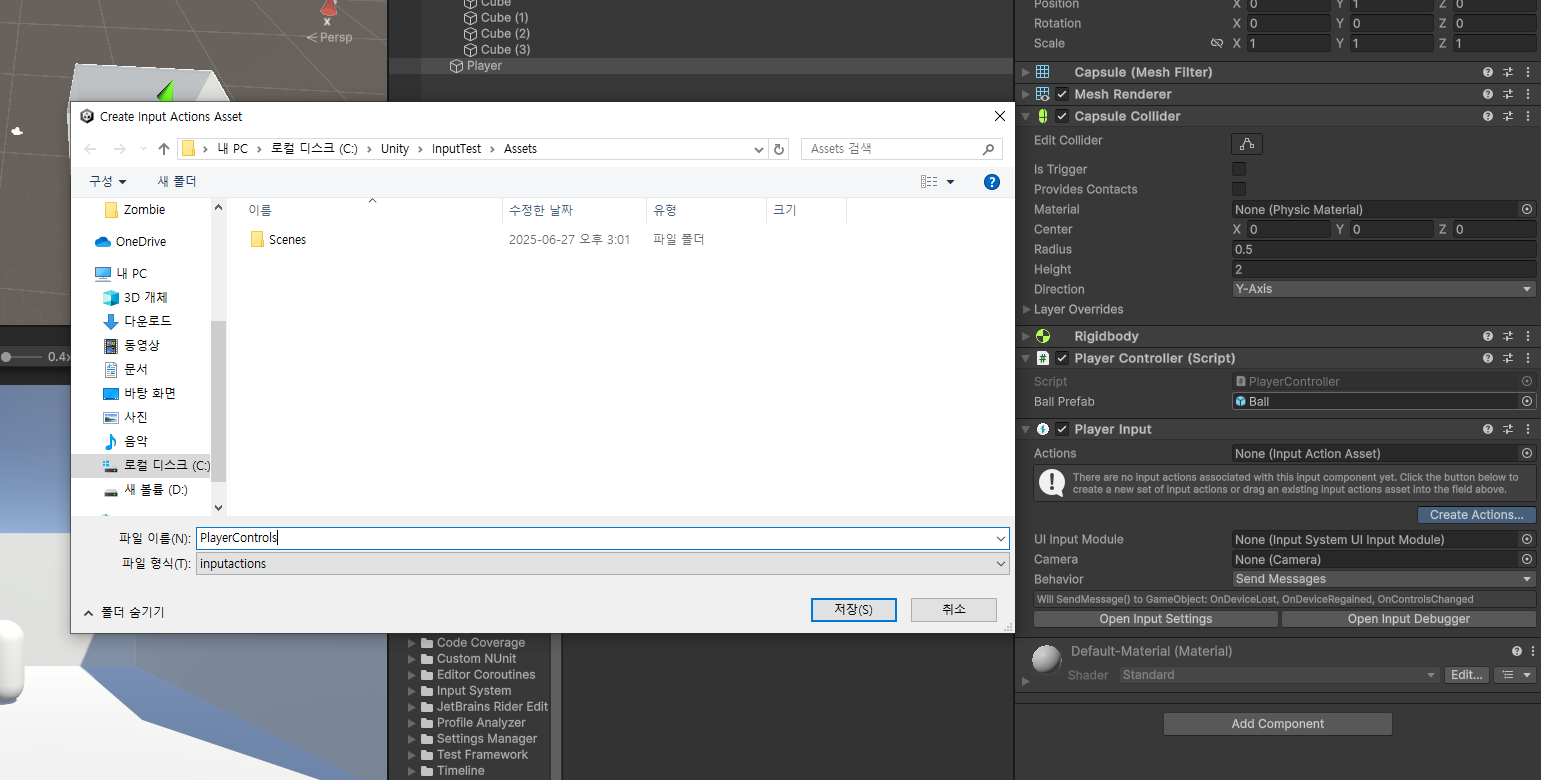The image size is (1541, 780).
Task: Toggle the Provides Contacts checkbox
Action: (x=1239, y=189)
